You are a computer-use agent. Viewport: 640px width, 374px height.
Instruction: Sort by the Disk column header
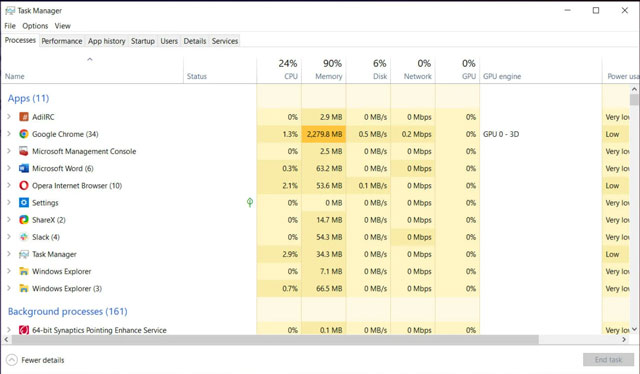369,69
